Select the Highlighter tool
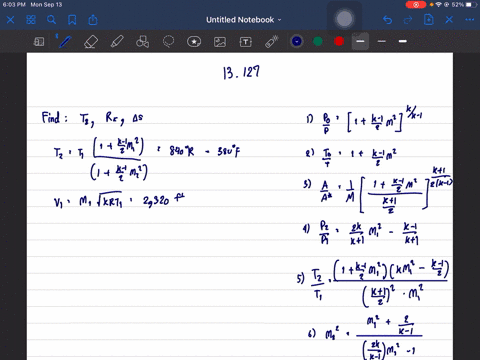Screen dimensions: 480x360 (x=117, y=42)
